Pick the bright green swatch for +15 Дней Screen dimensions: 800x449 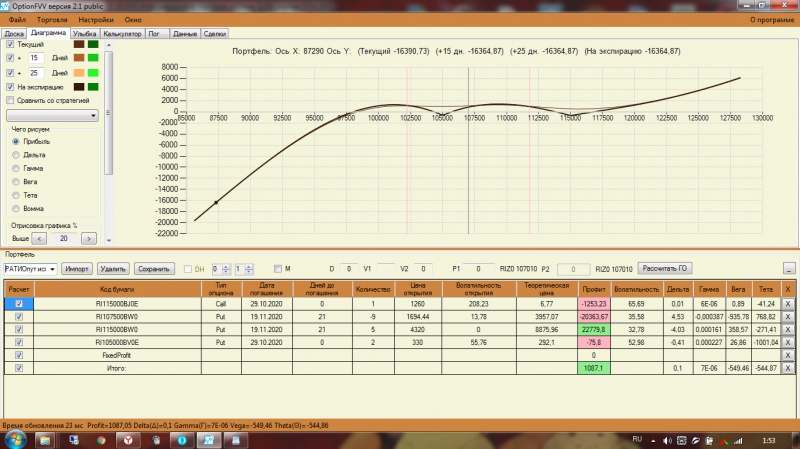(93, 58)
